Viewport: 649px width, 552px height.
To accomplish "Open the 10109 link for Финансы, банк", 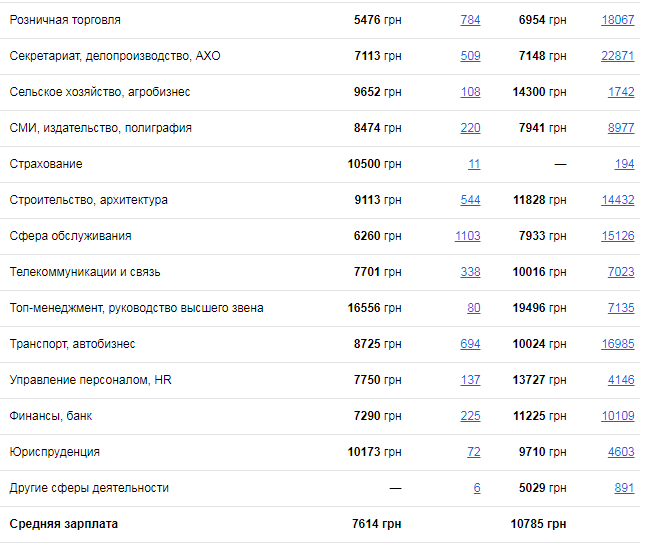I will 618,416.
